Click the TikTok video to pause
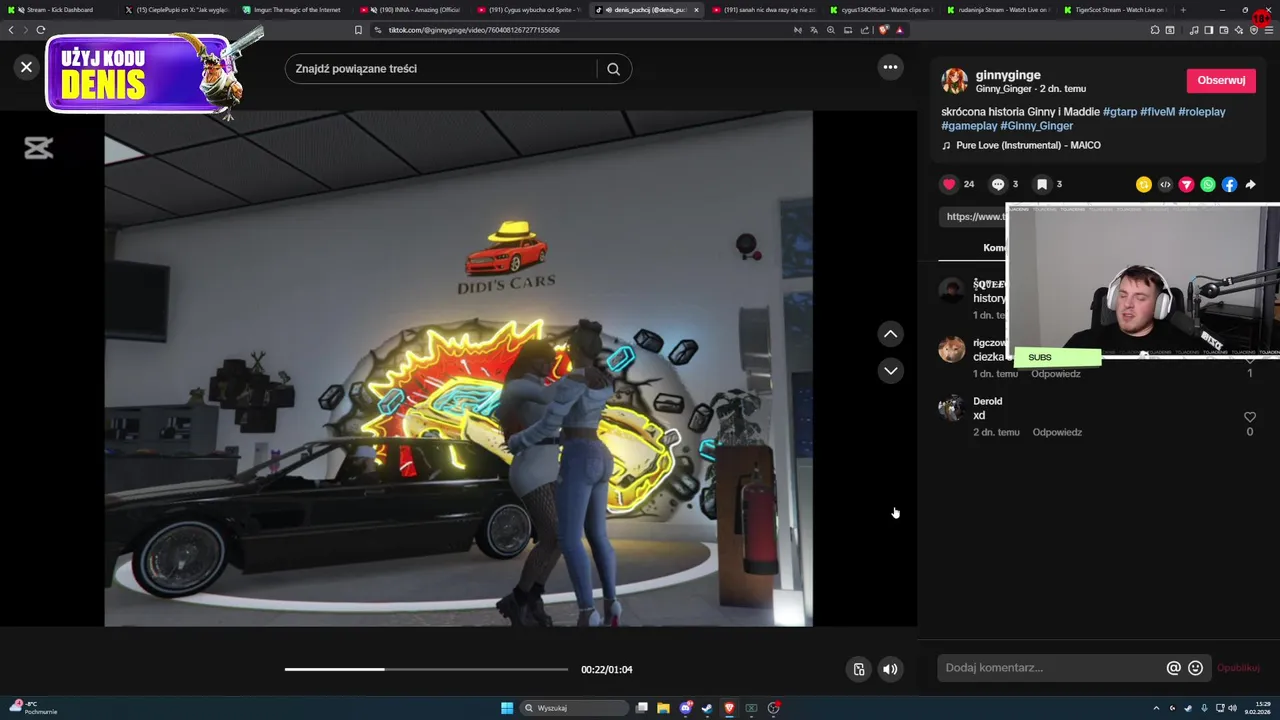Image resolution: width=1280 pixels, height=720 pixels. point(458,368)
